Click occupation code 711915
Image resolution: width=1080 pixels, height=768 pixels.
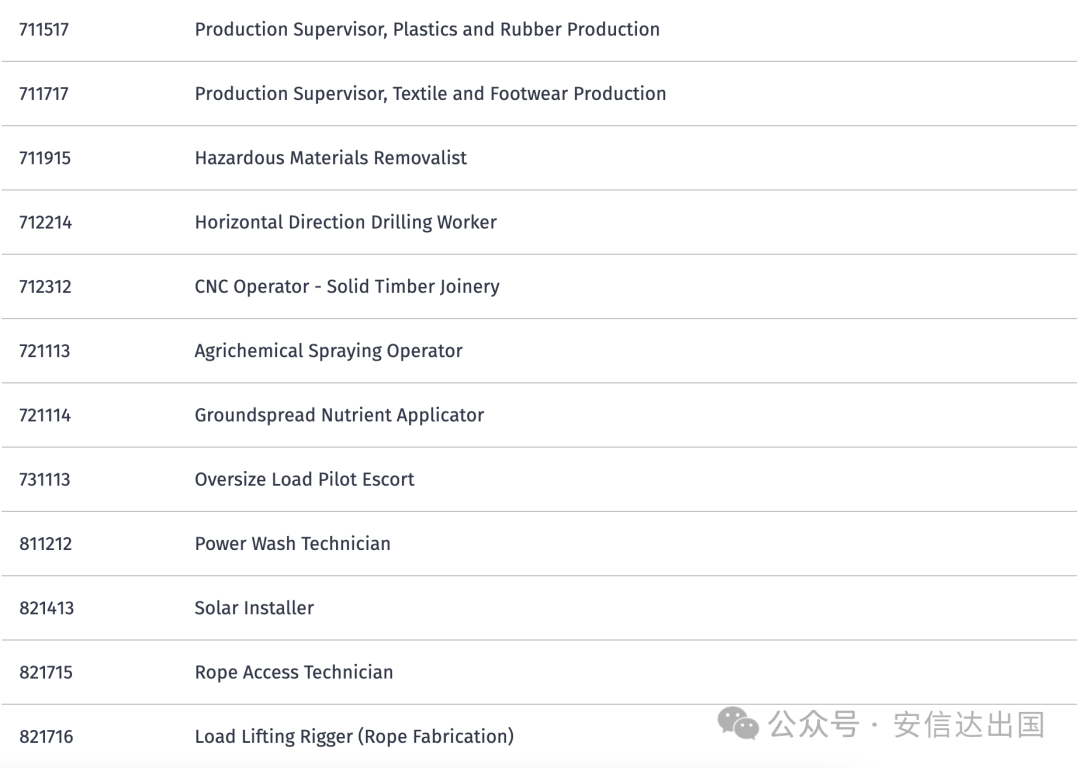(45, 158)
